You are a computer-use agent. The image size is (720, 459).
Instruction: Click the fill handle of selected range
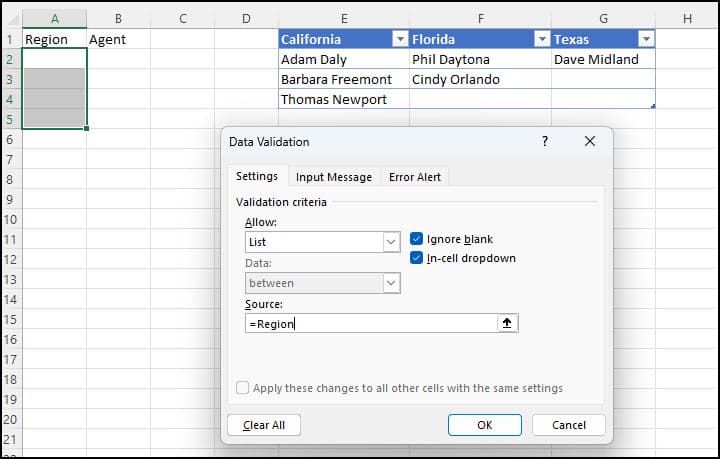click(x=86, y=129)
